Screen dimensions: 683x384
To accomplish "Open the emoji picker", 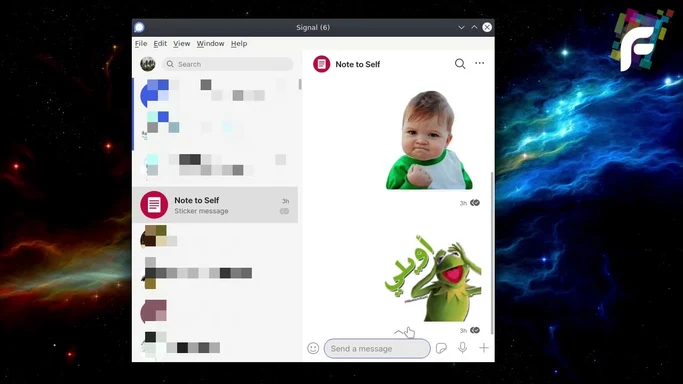I will (x=313, y=348).
